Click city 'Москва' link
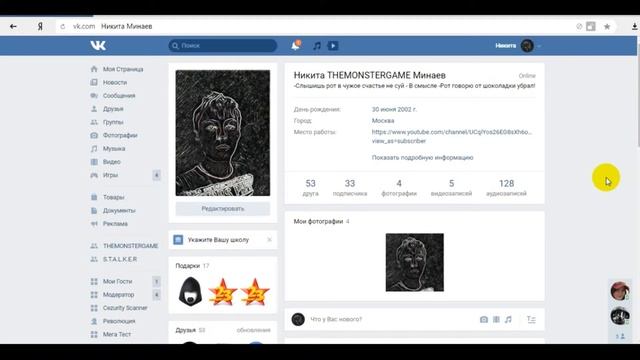 tap(383, 120)
